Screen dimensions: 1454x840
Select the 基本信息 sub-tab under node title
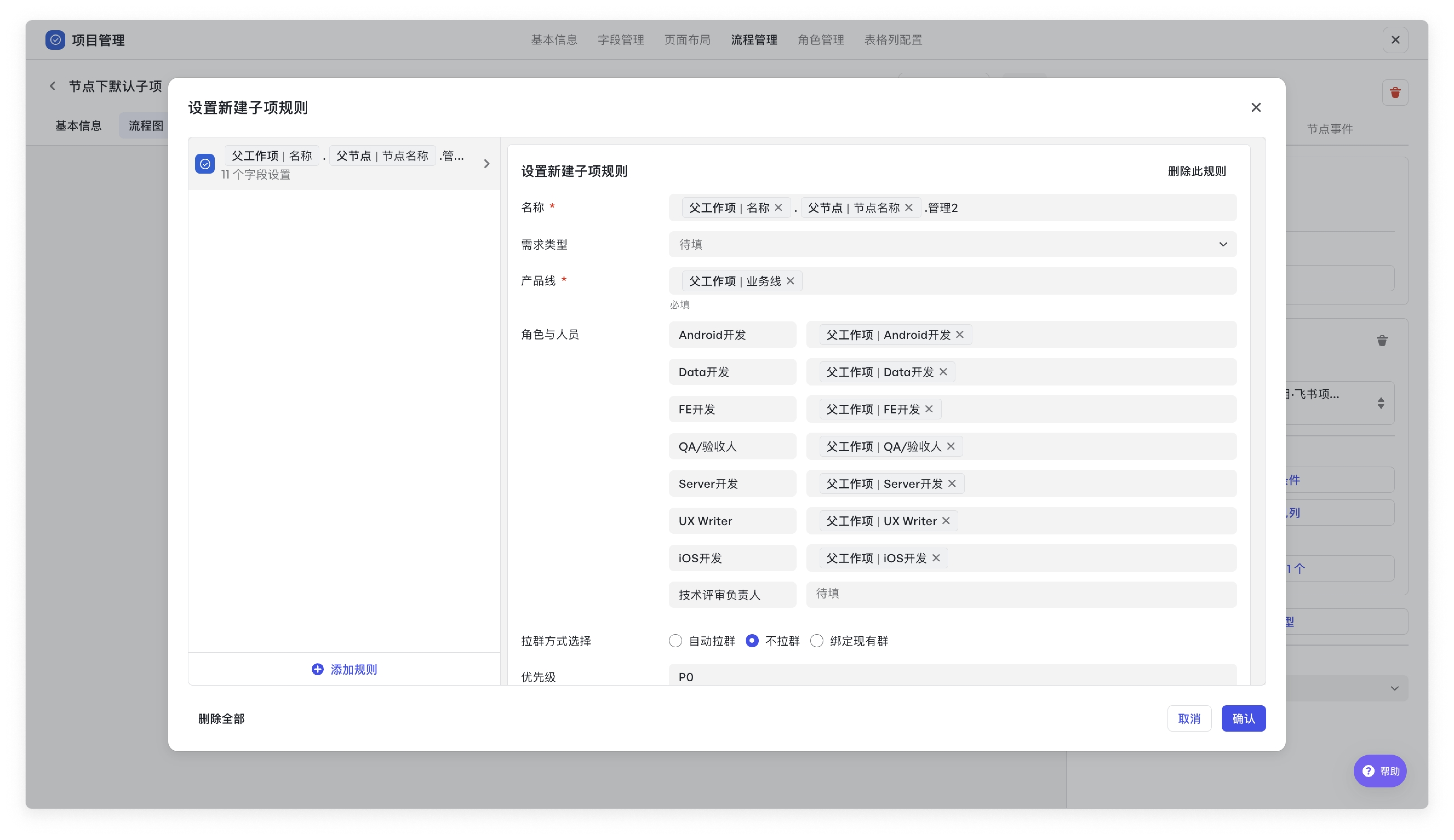[78, 125]
